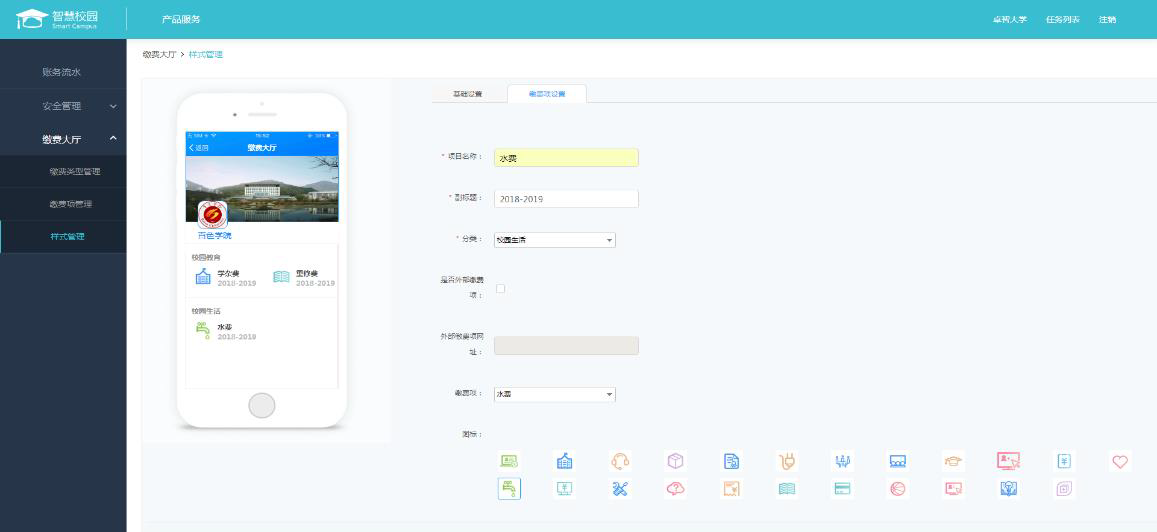
Task: Click the 项目名称 field containing 水费
Action: [x=565, y=158]
